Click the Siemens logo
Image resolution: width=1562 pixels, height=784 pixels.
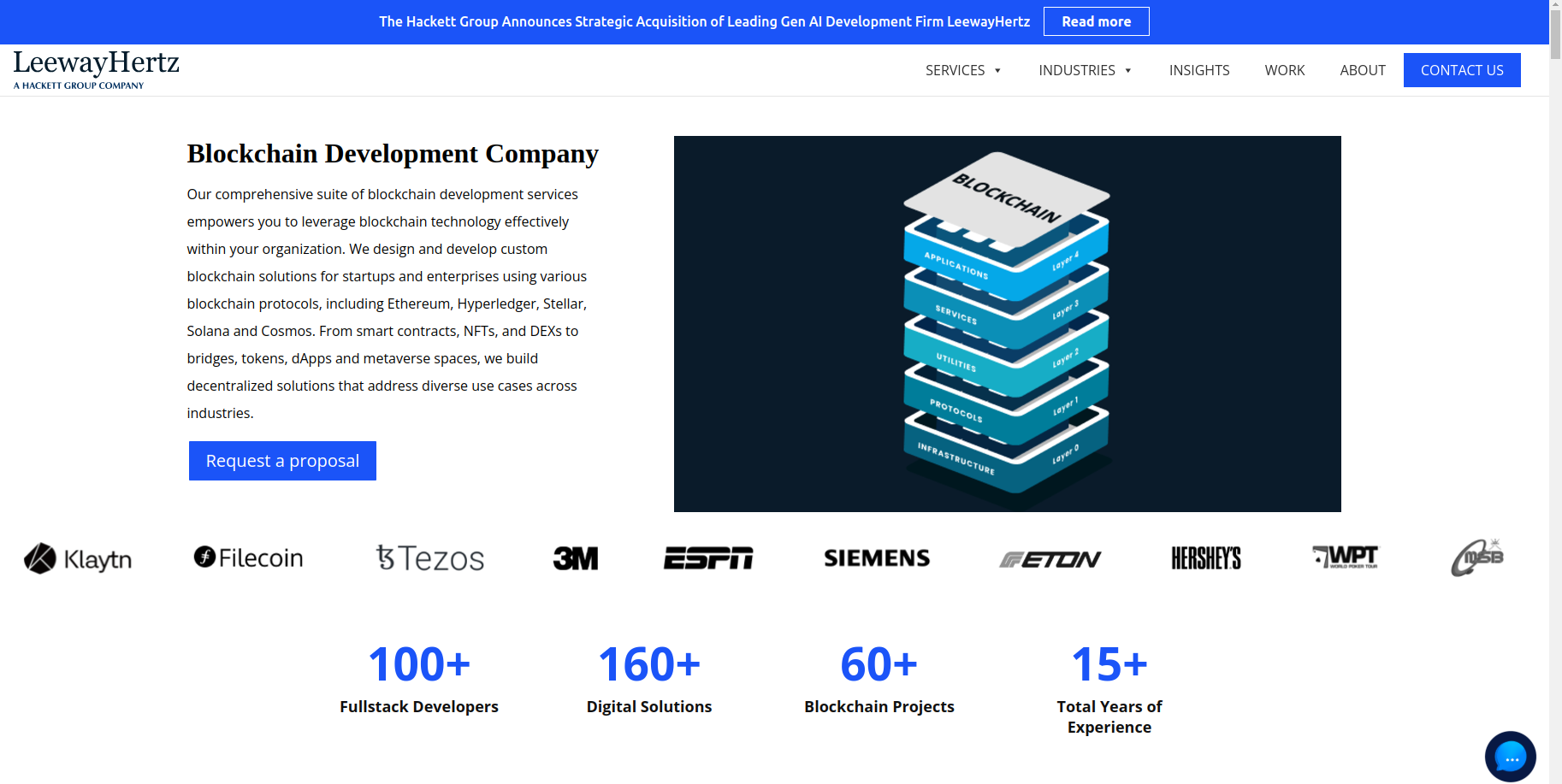[877, 558]
